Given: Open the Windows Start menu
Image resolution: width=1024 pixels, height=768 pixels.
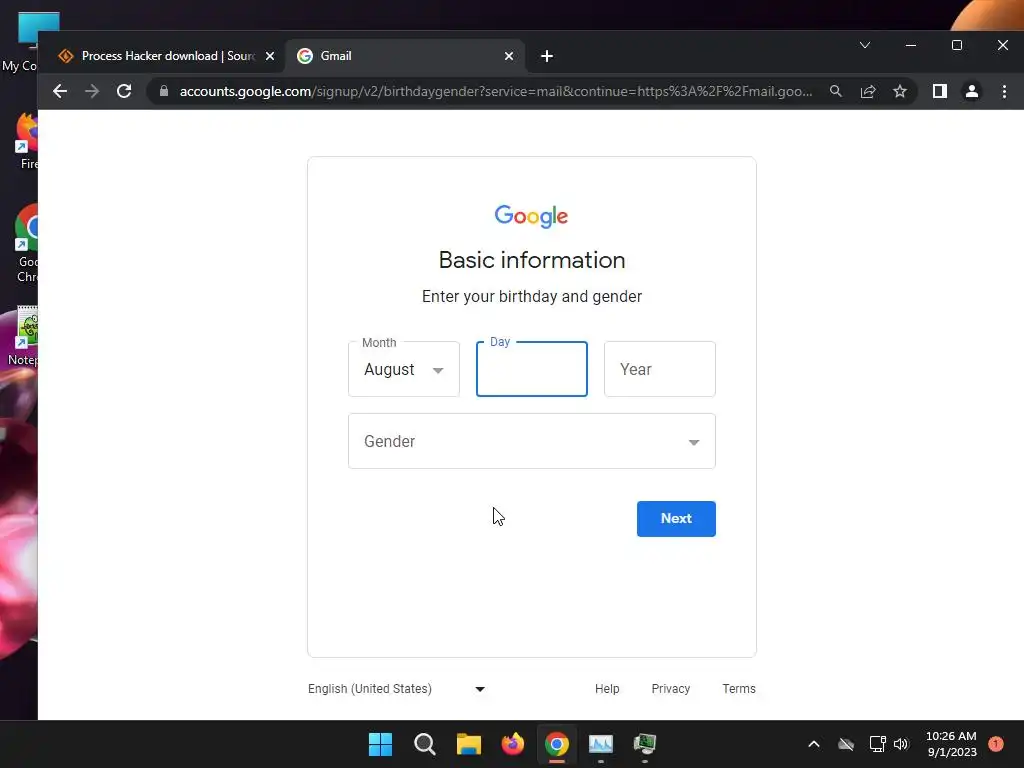Looking at the screenshot, I should [380, 744].
